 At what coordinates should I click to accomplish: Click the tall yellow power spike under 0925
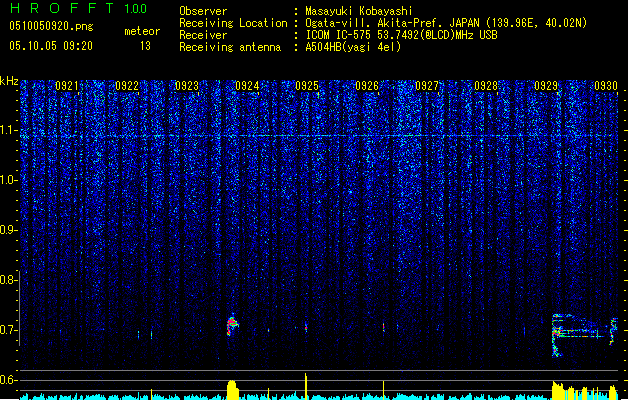coord(306,386)
